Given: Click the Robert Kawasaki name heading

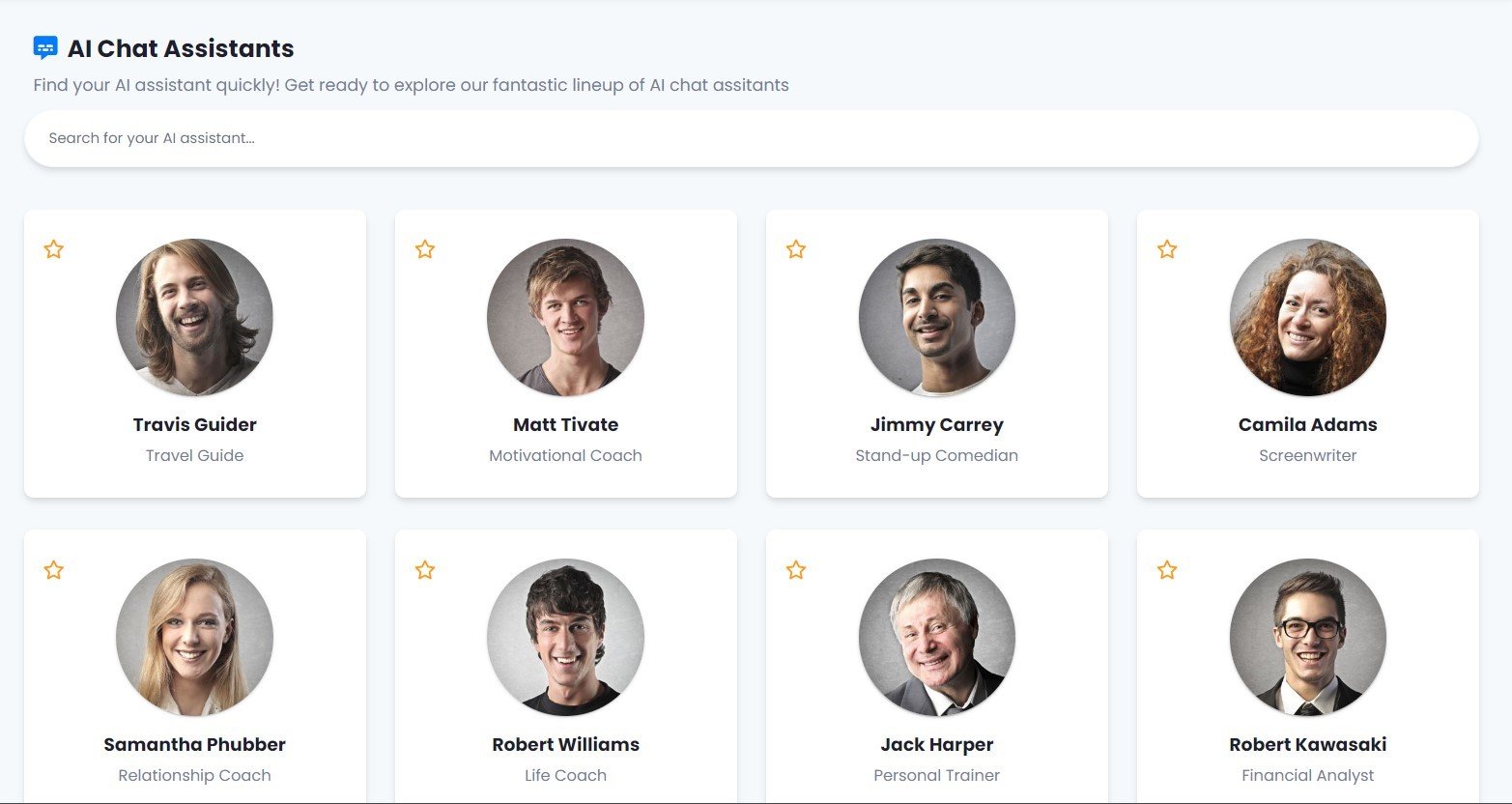Looking at the screenshot, I should click(x=1307, y=744).
